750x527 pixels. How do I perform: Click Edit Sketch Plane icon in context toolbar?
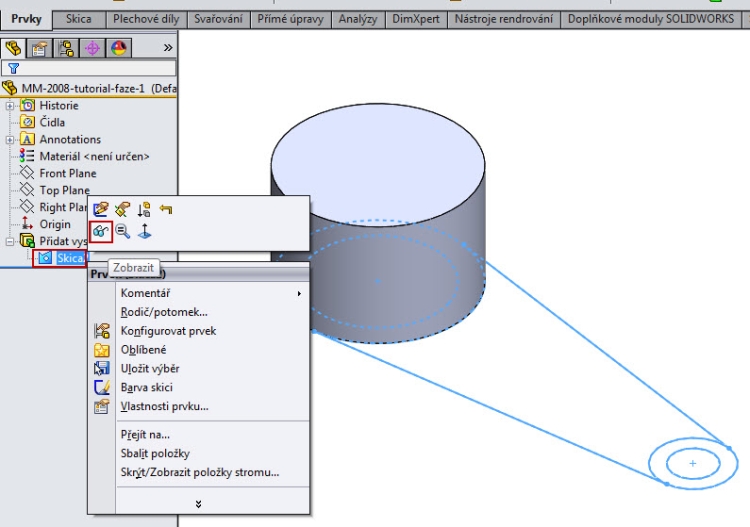122,209
